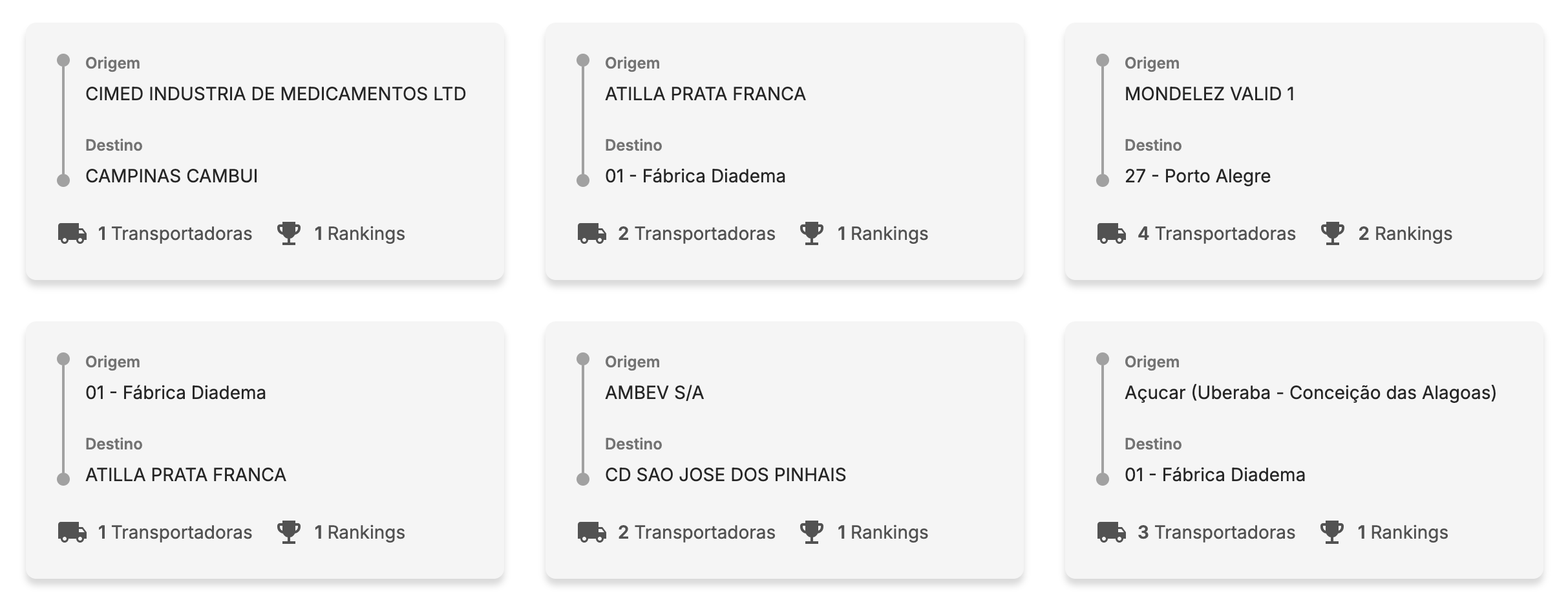Click the trophy icon beside '2 Rankings'
Image resolution: width=1568 pixels, height=604 pixels.
(1332, 233)
